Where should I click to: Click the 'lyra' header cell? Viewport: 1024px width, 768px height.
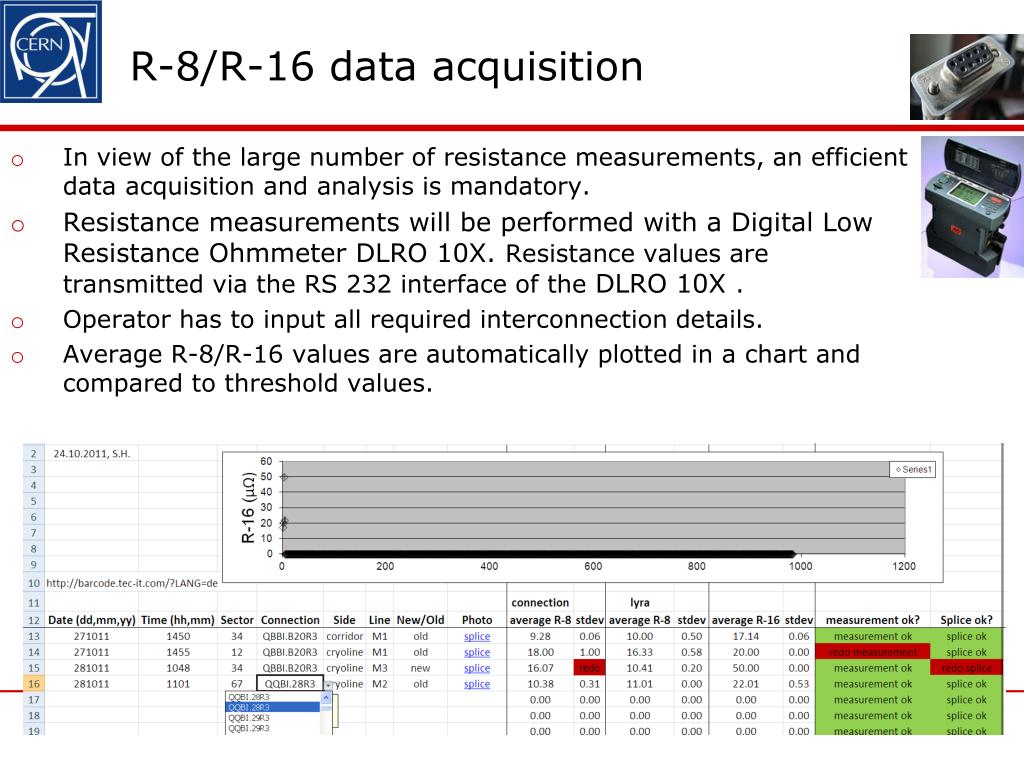click(639, 602)
